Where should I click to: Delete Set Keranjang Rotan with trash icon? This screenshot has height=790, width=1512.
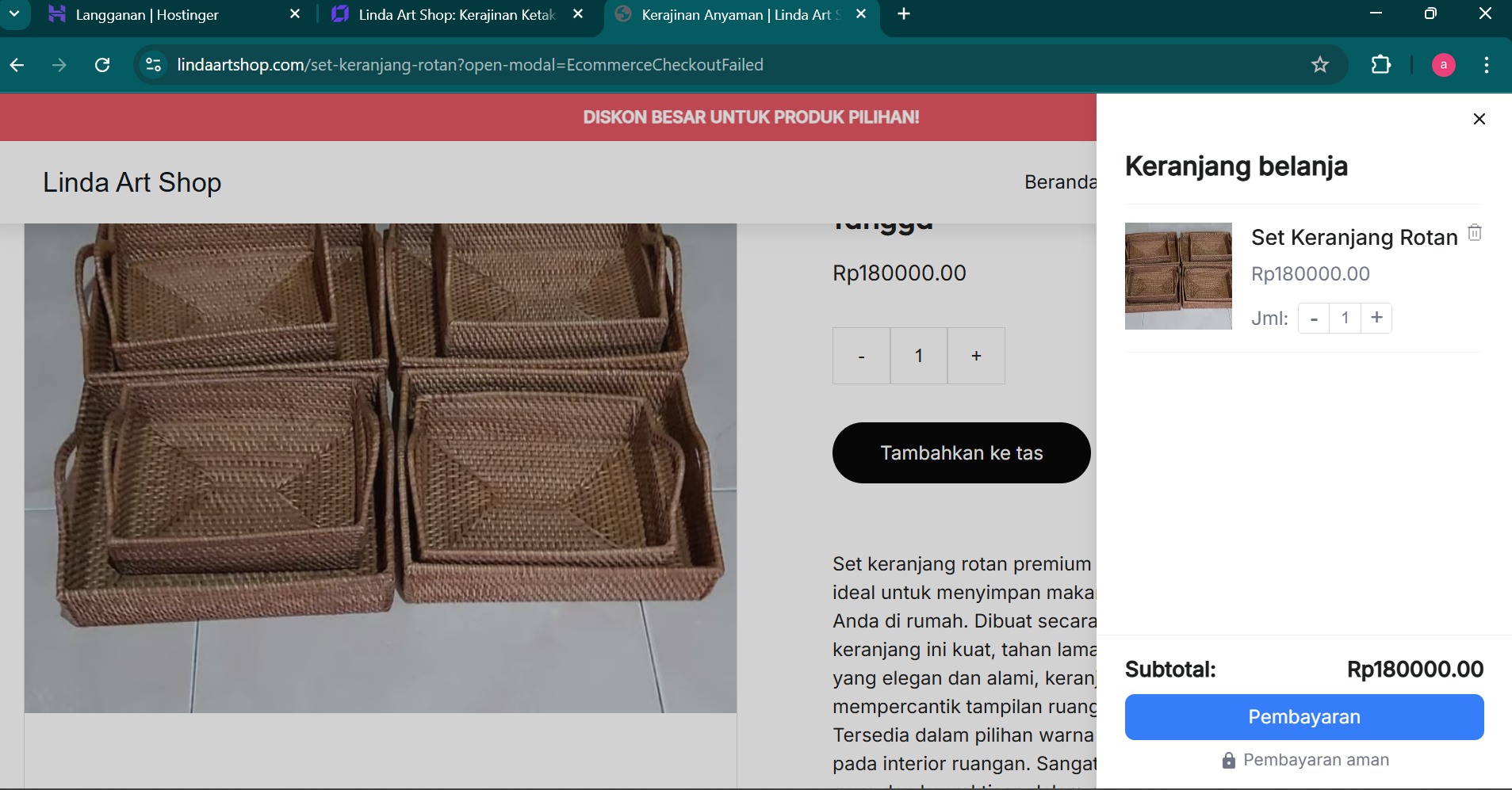point(1474,232)
